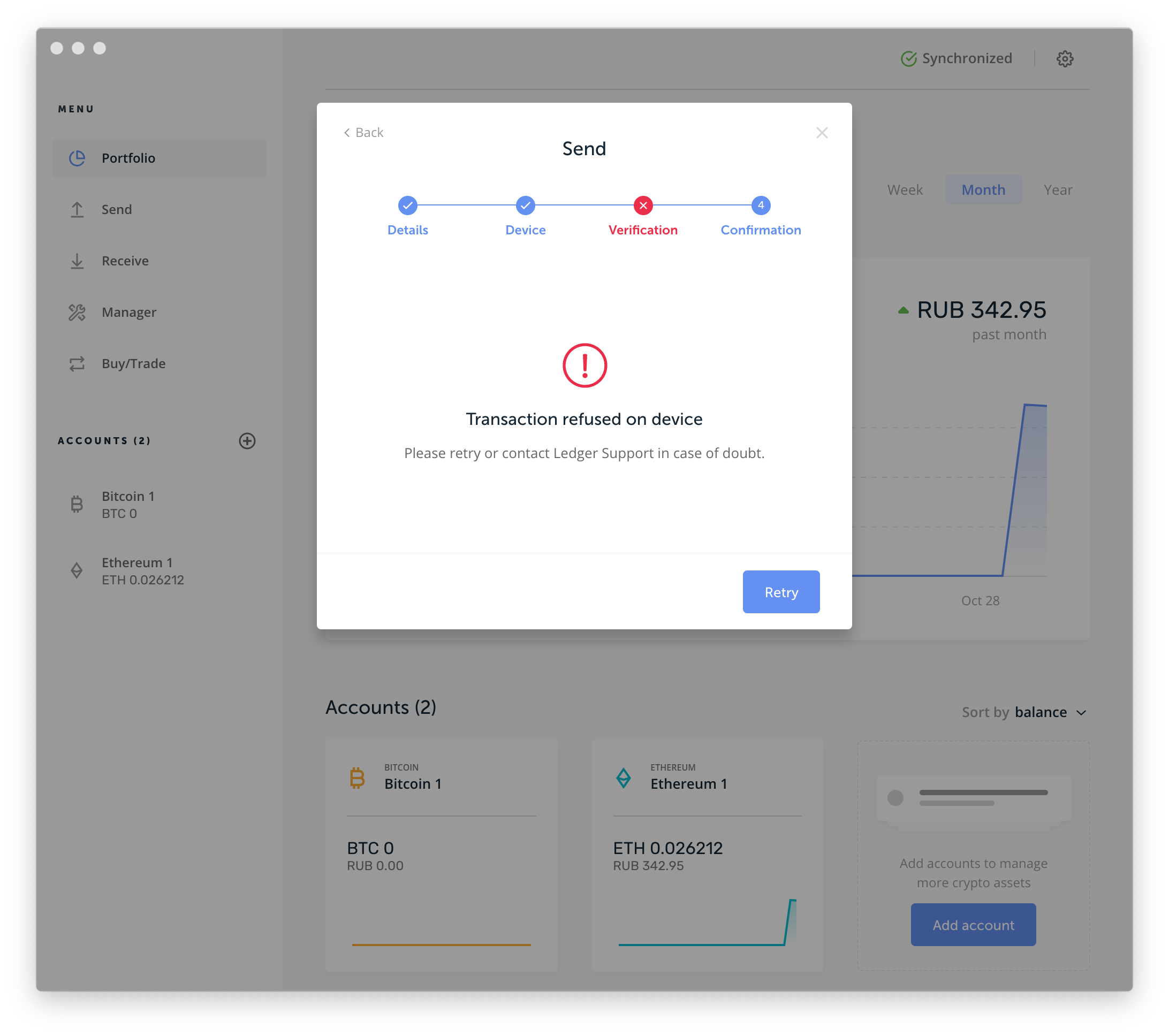
Task: Click the Receive menu icon
Action: [x=79, y=261]
